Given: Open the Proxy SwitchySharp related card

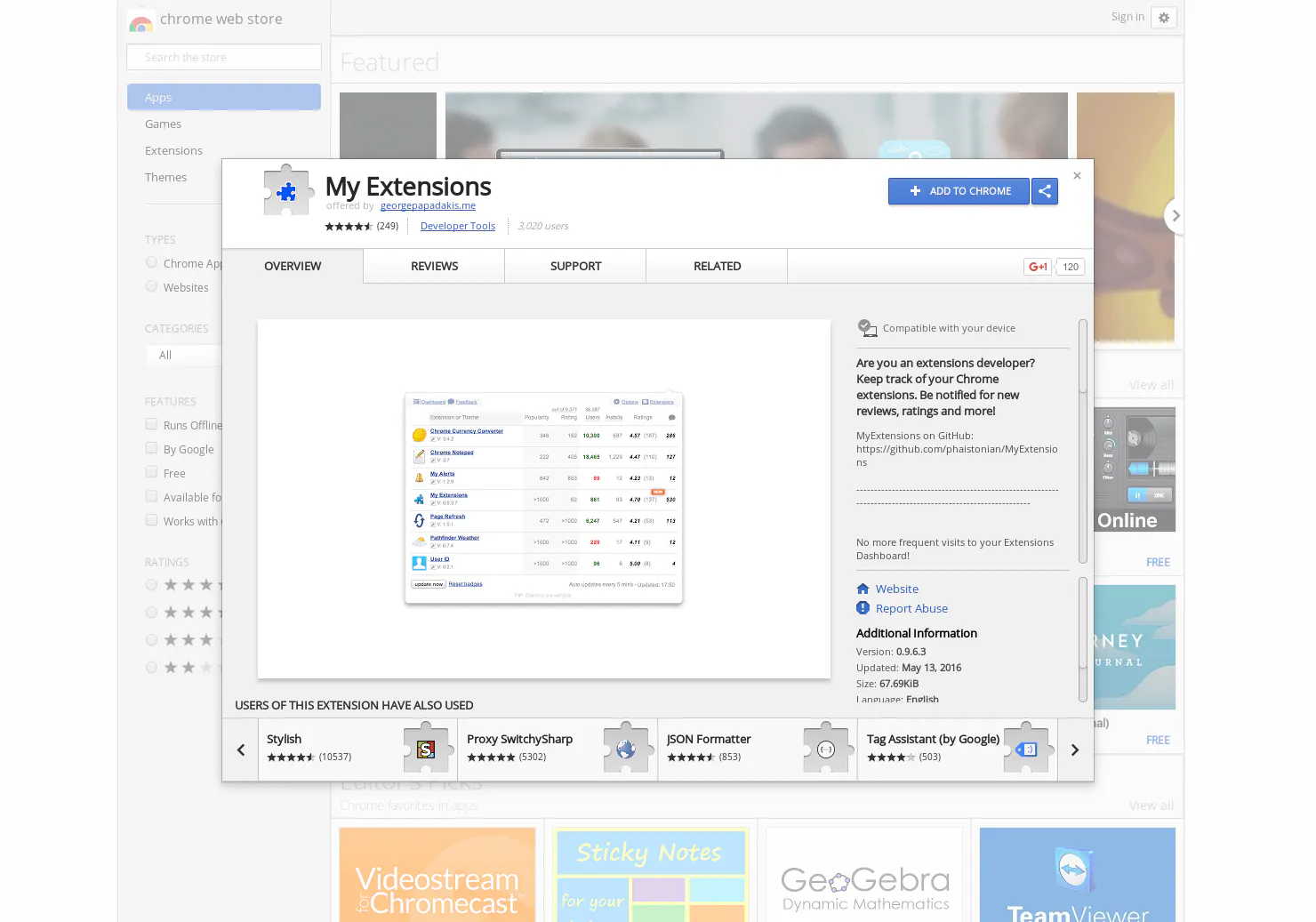Looking at the screenshot, I should 558,750.
